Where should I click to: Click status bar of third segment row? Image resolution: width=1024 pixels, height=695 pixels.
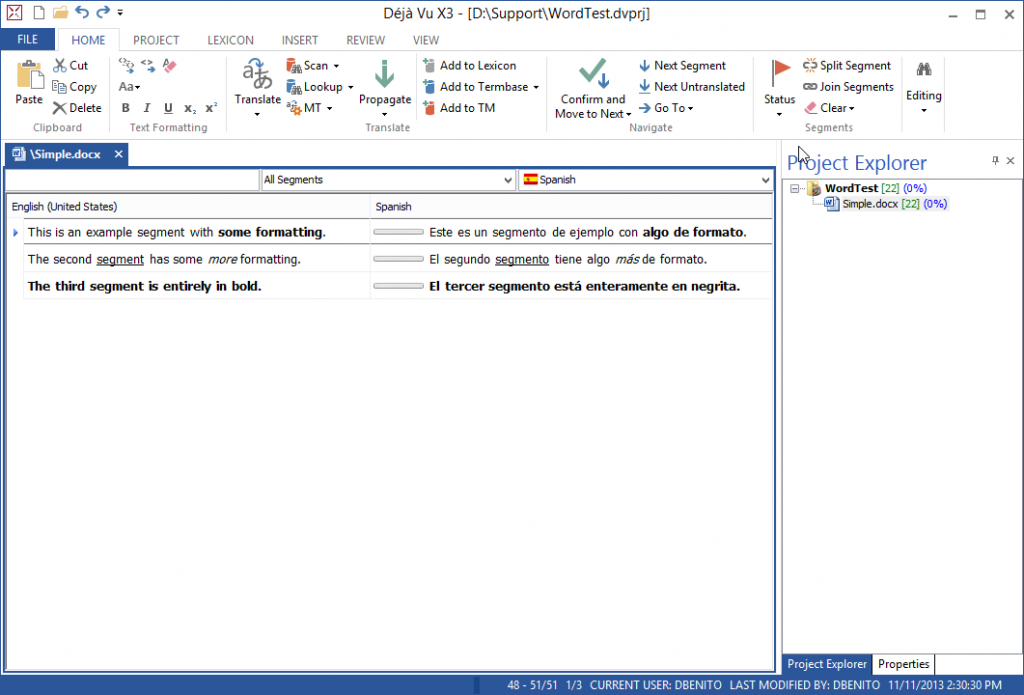(x=398, y=285)
